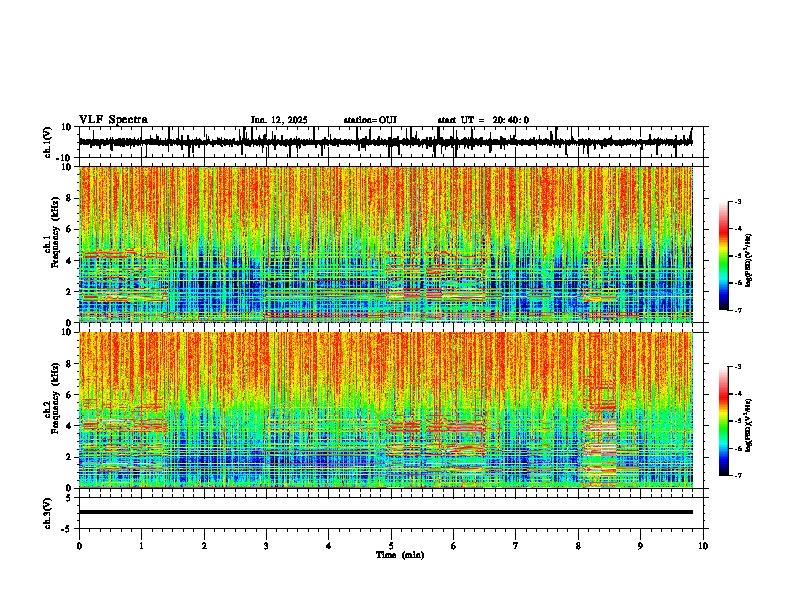Click the "7" minute tick on time axis
This screenshot has width=792, height=612.
click(x=516, y=546)
